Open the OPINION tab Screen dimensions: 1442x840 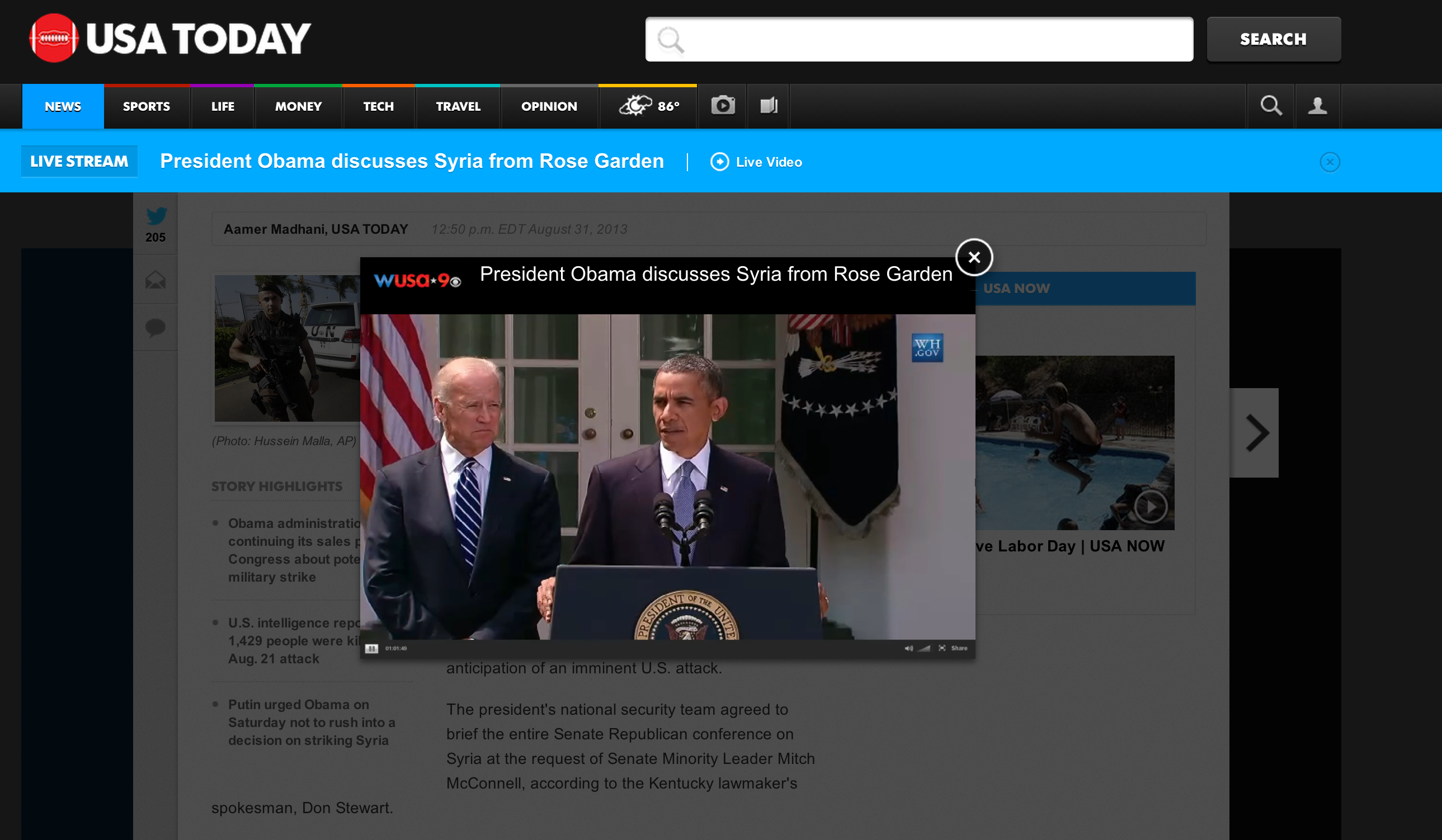point(549,106)
